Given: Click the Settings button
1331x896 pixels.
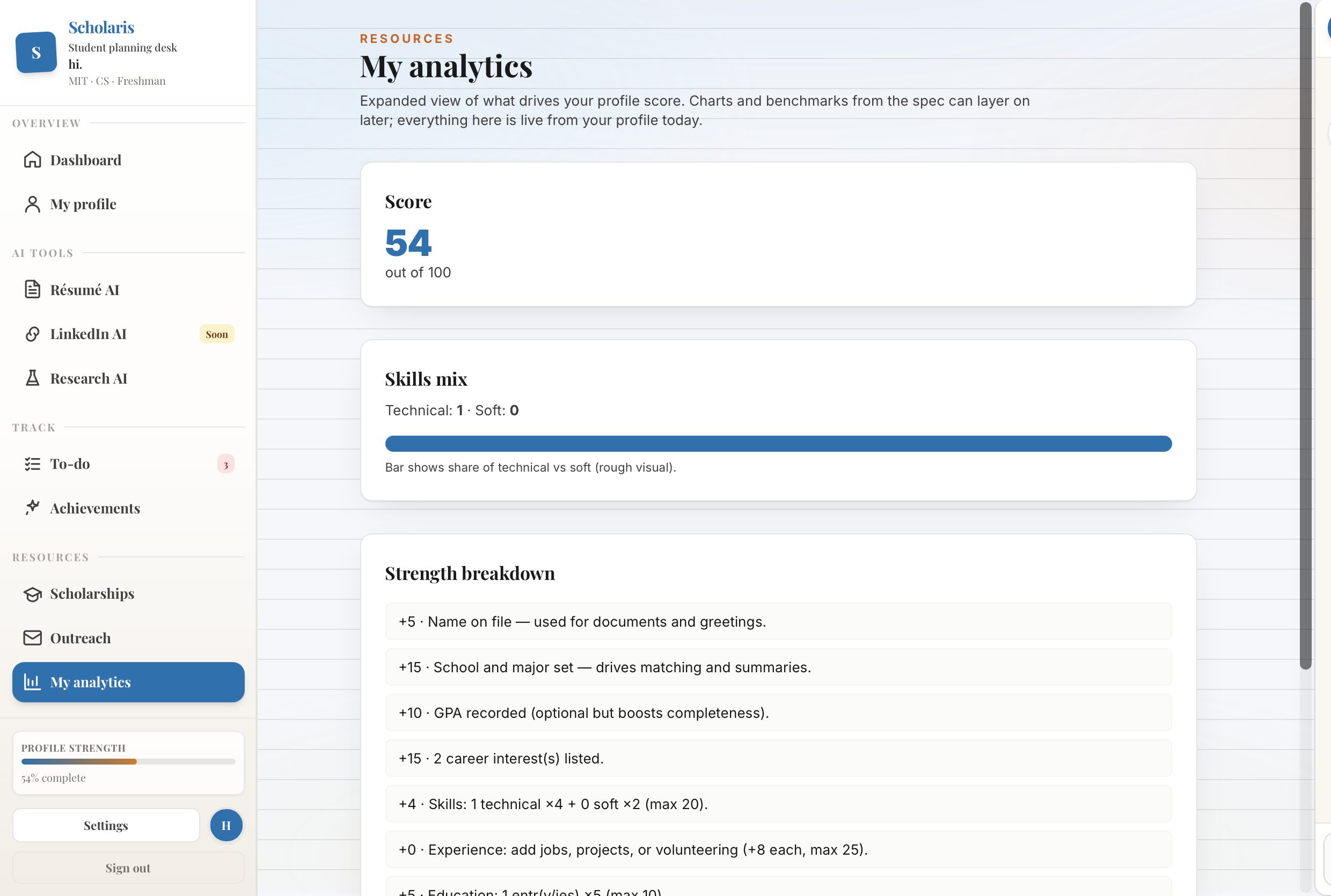Looking at the screenshot, I should tap(106, 825).
